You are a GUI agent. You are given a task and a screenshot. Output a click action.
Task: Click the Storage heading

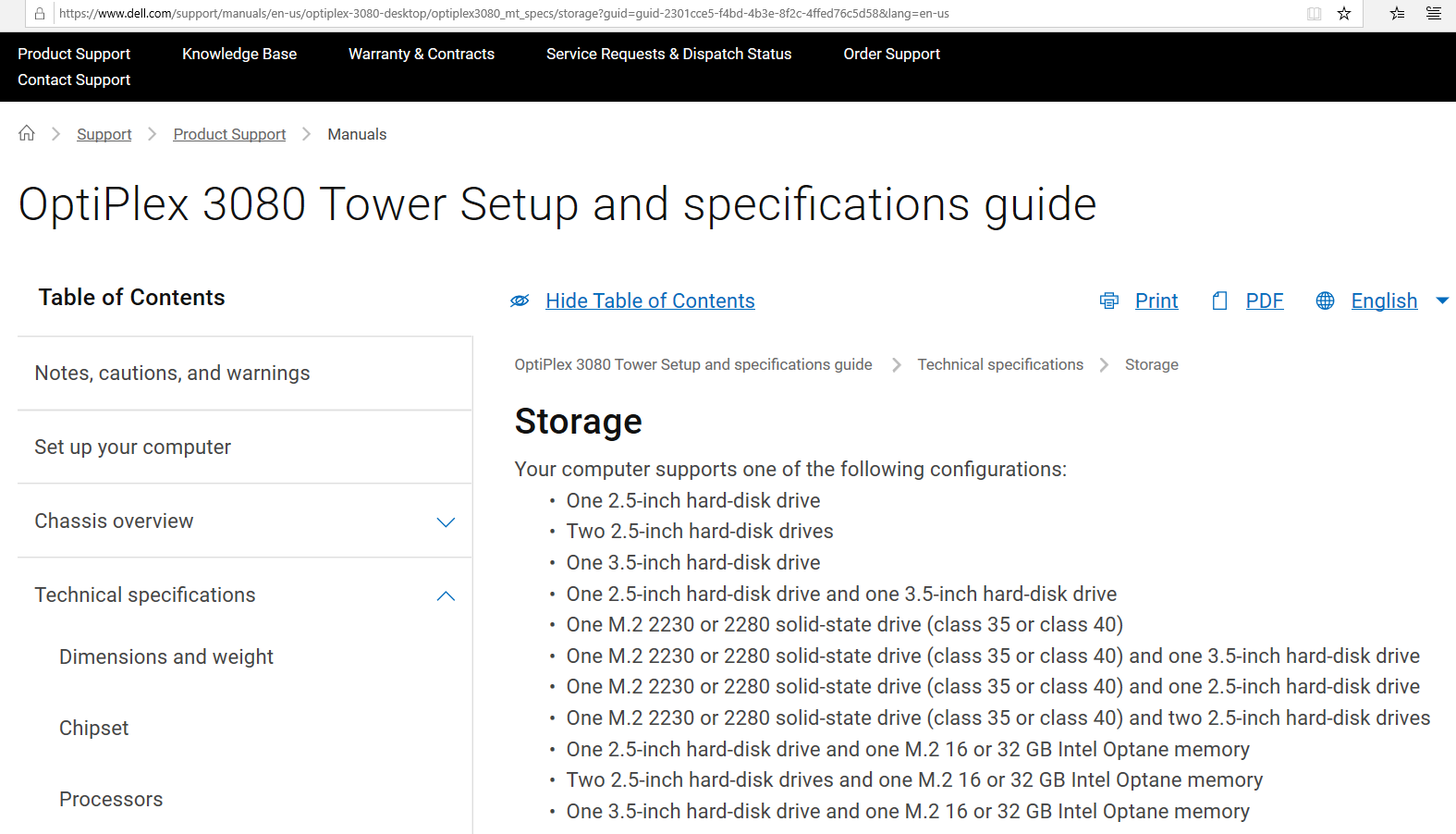coord(578,421)
